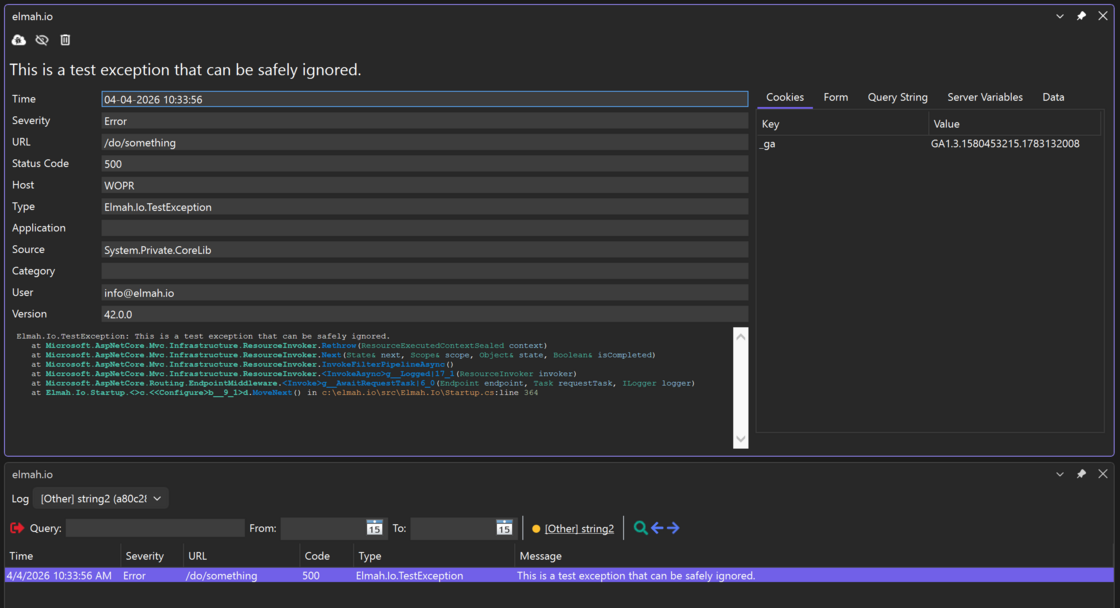1120x608 pixels.
Task: Go to previous page with left arrow
Action: 657,528
